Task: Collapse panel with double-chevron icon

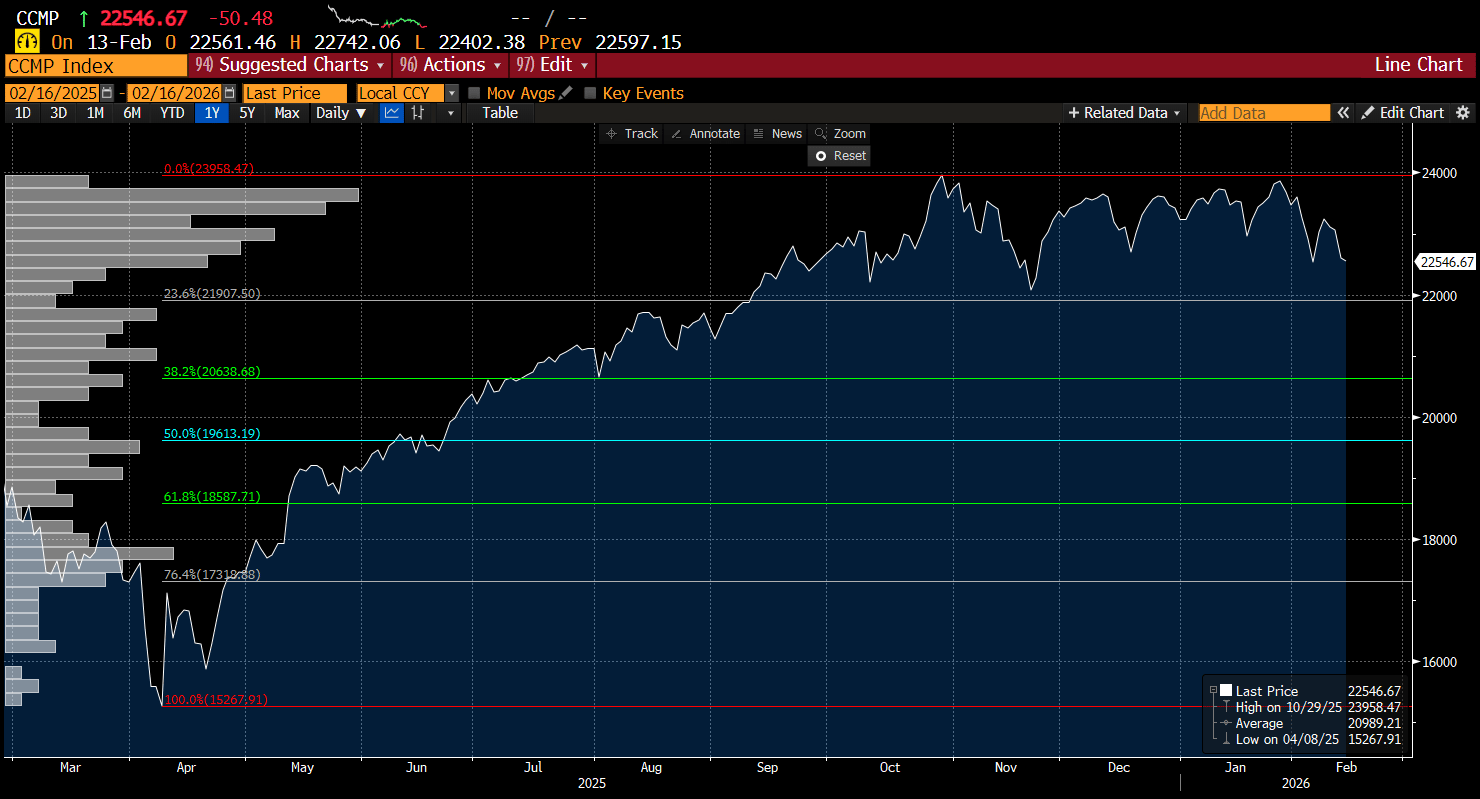Action: [x=1344, y=113]
